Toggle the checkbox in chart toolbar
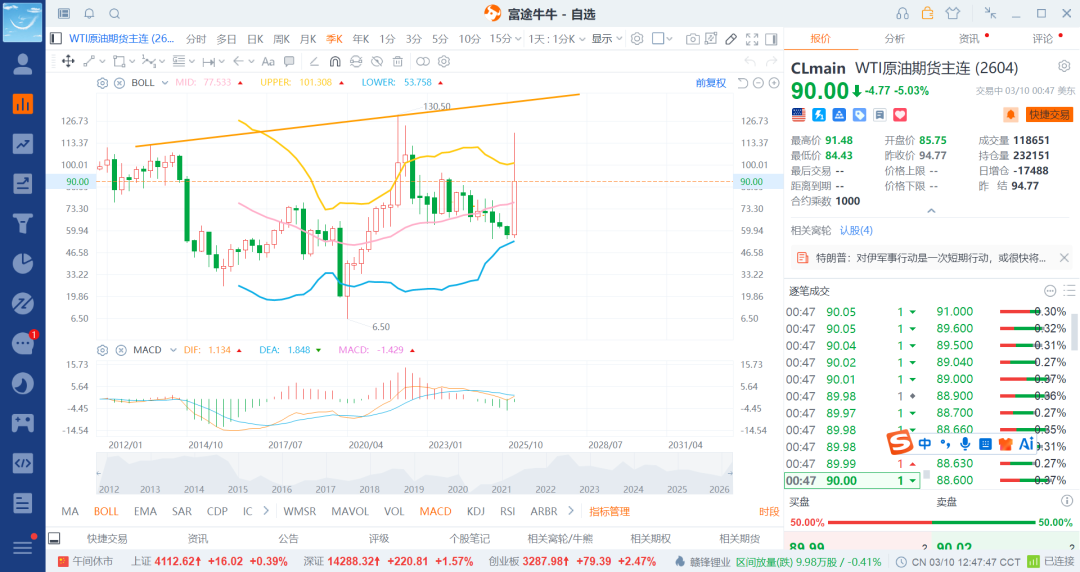This screenshot has width=1080, height=572. point(658,39)
